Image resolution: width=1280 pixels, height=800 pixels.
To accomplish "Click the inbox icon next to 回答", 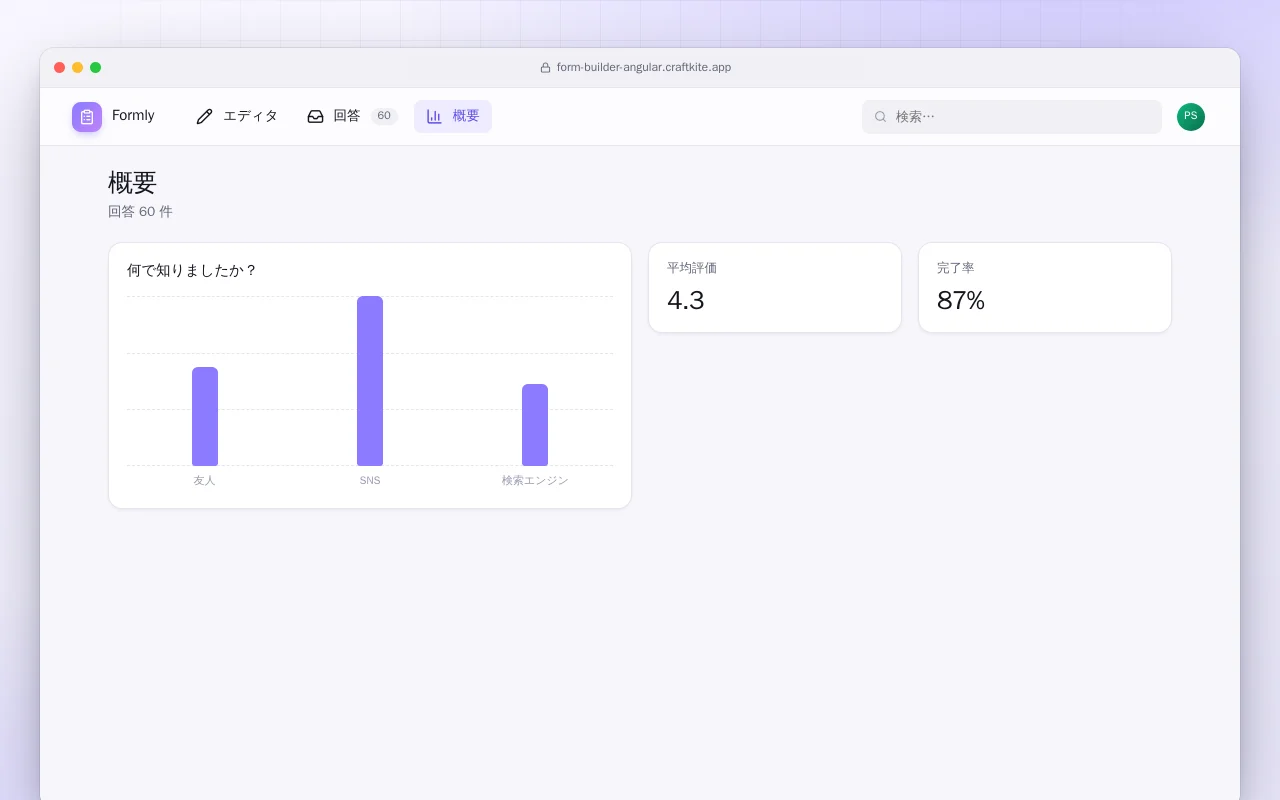I will 316,116.
